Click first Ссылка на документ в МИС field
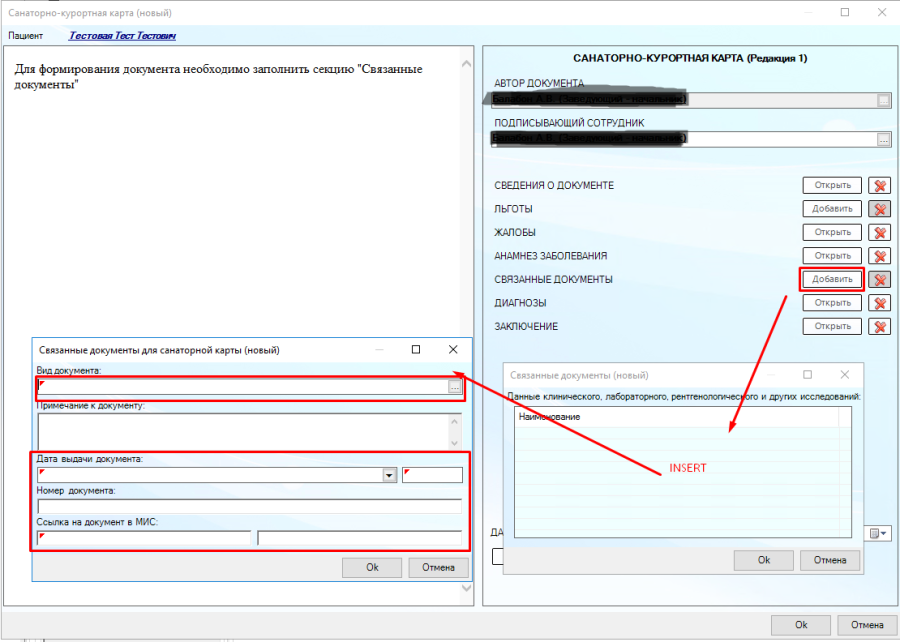The height and width of the screenshot is (642, 900). pyautogui.click(x=144, y=538)
